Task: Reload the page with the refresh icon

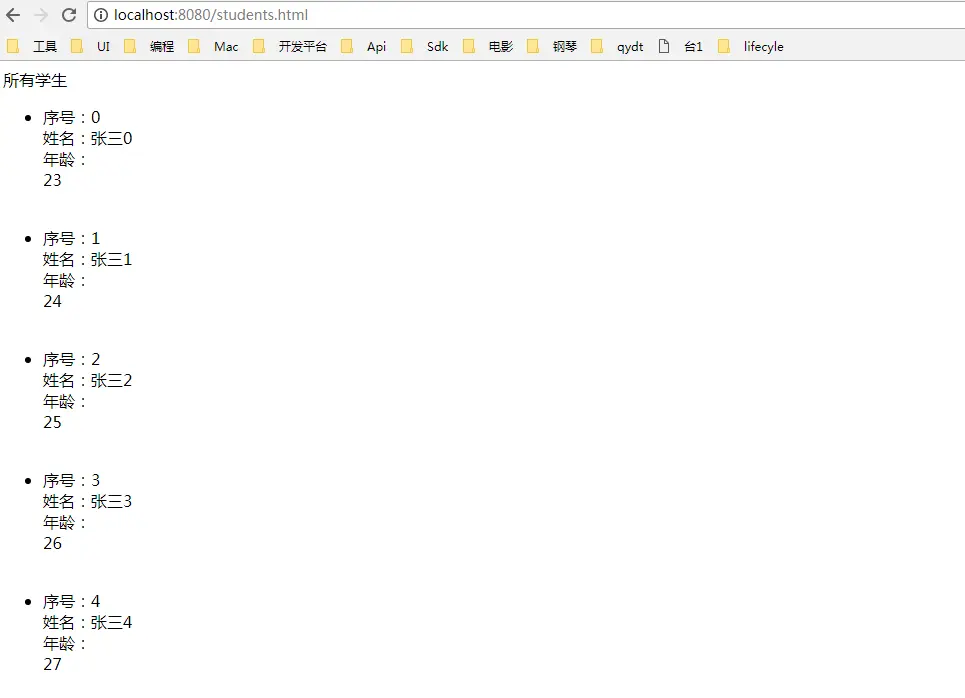Action: [x=69, y=15]
